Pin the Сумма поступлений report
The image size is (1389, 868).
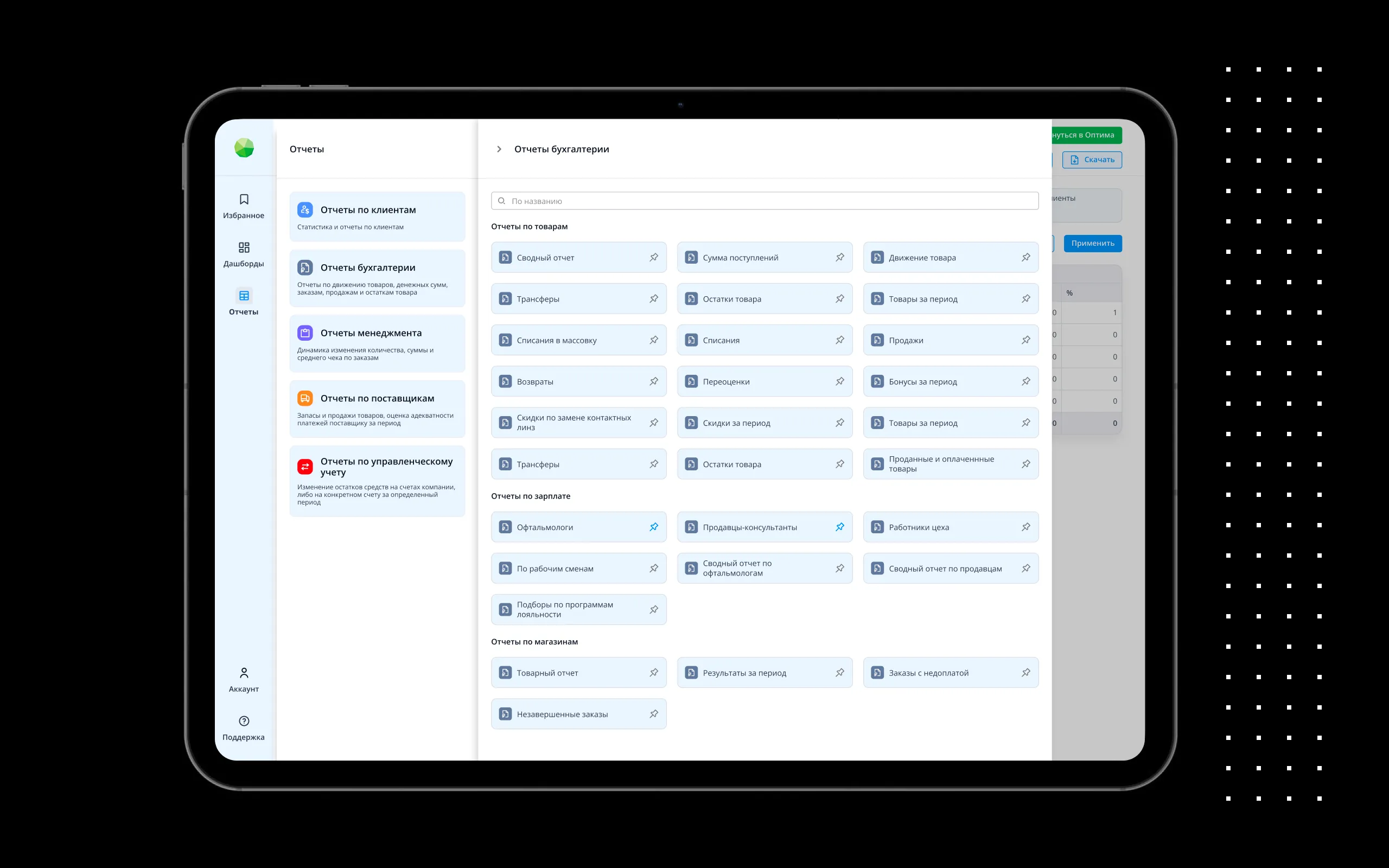pos(840,257)
